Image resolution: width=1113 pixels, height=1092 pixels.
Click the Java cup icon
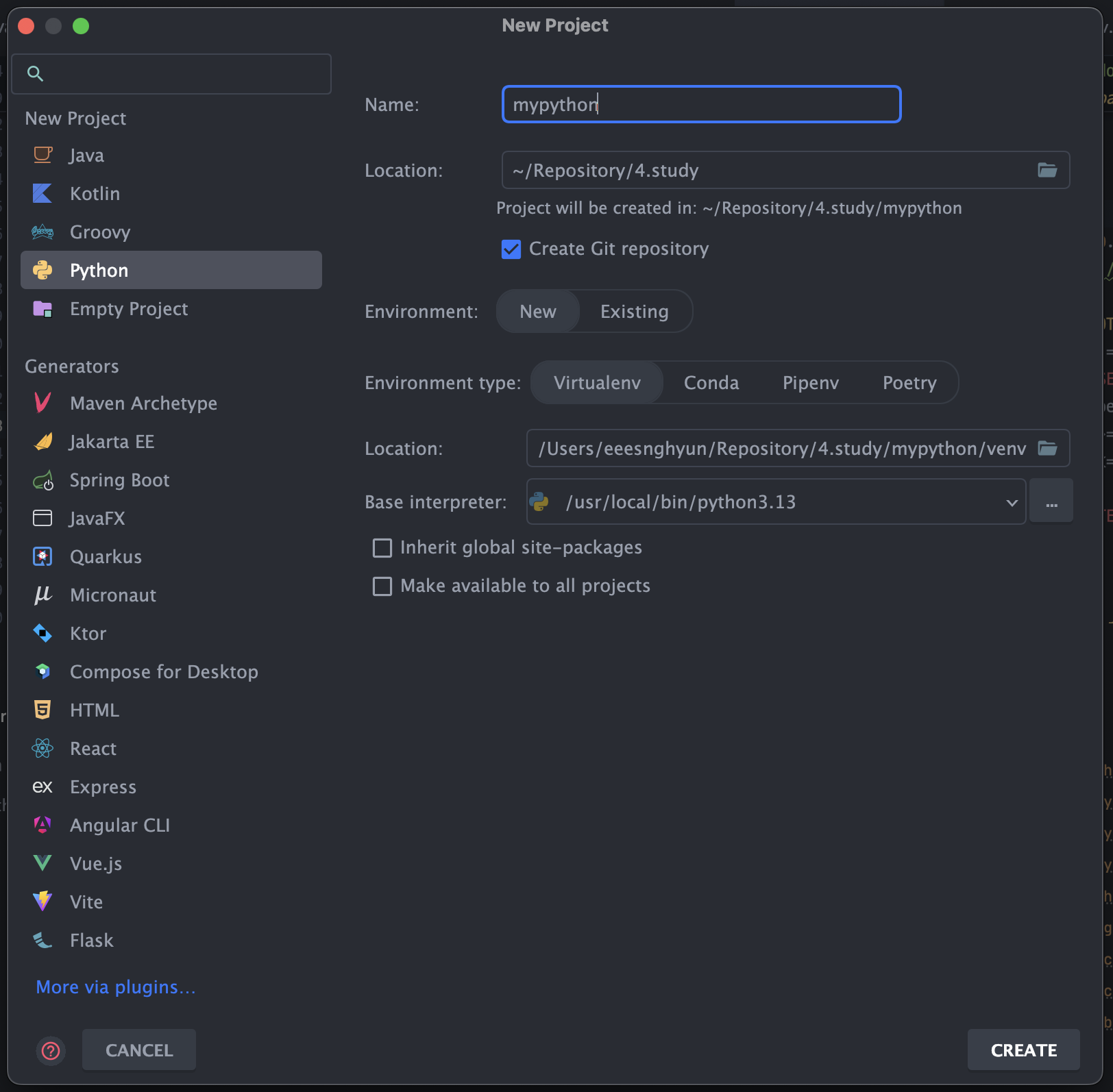coord(42,155)
